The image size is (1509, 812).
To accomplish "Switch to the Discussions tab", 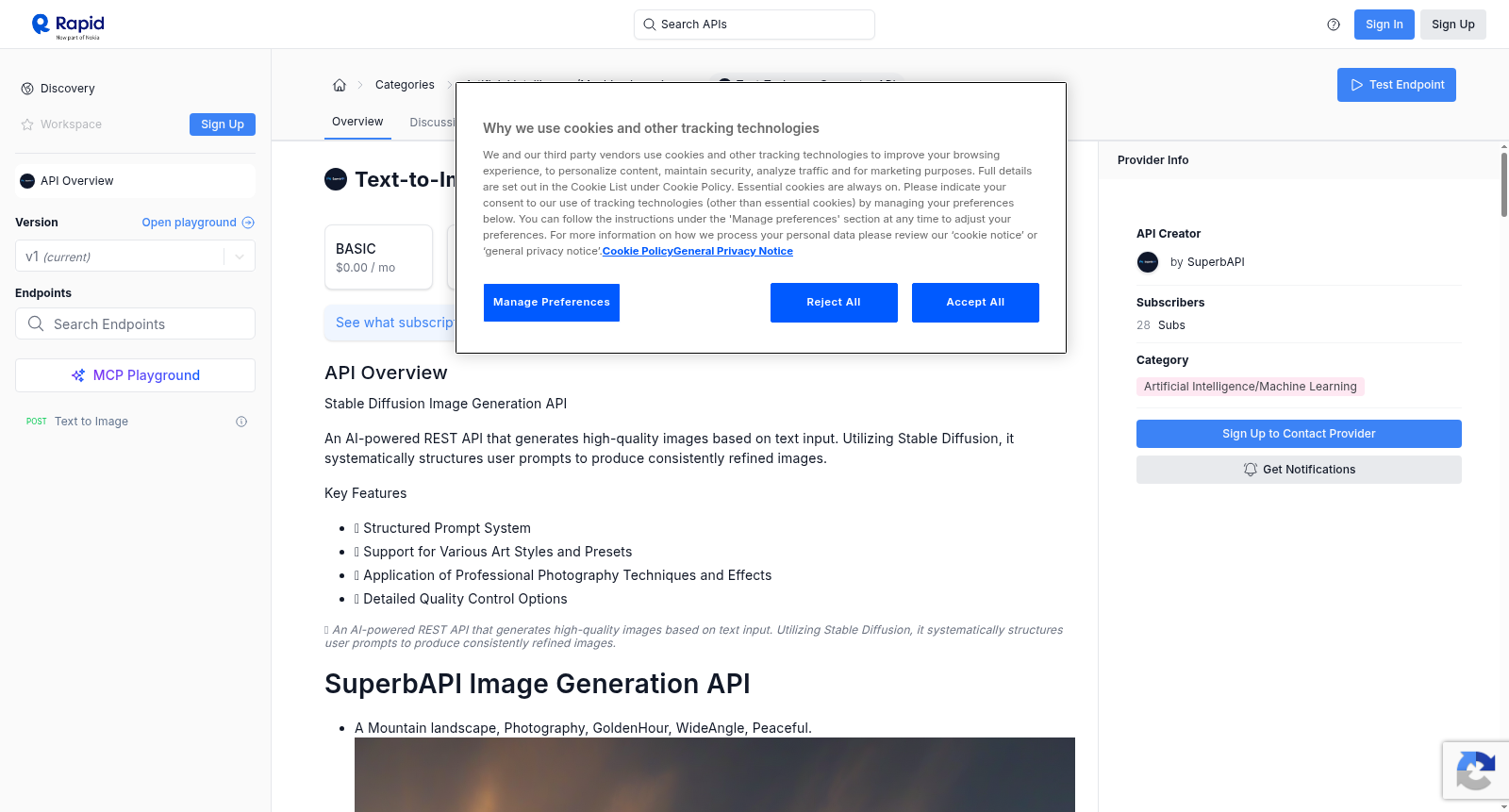I will pyautogui.click(x=433, y=123).
